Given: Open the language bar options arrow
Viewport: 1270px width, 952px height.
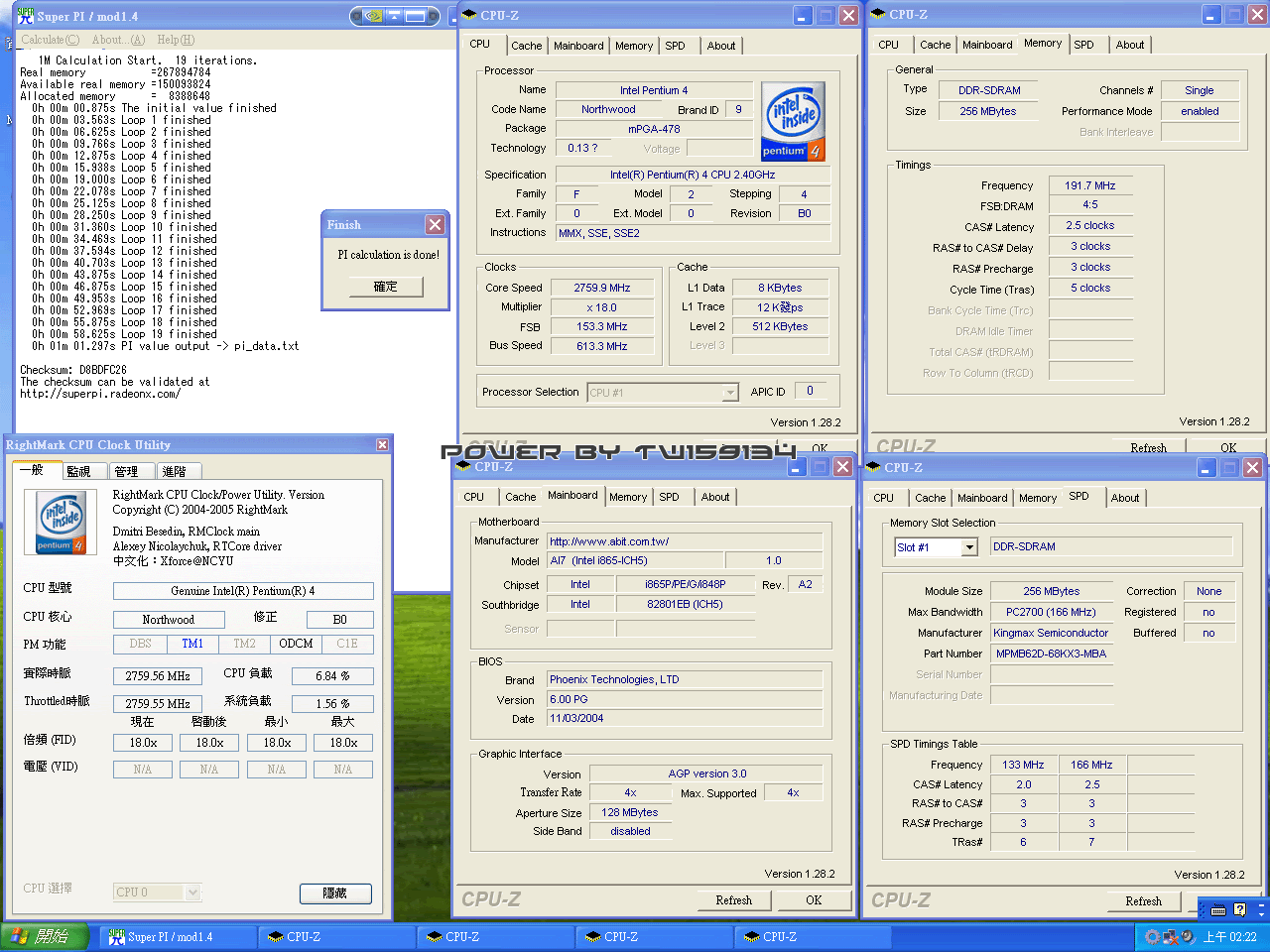Looking at the screenshot, I should click(x=1261, y=915).
